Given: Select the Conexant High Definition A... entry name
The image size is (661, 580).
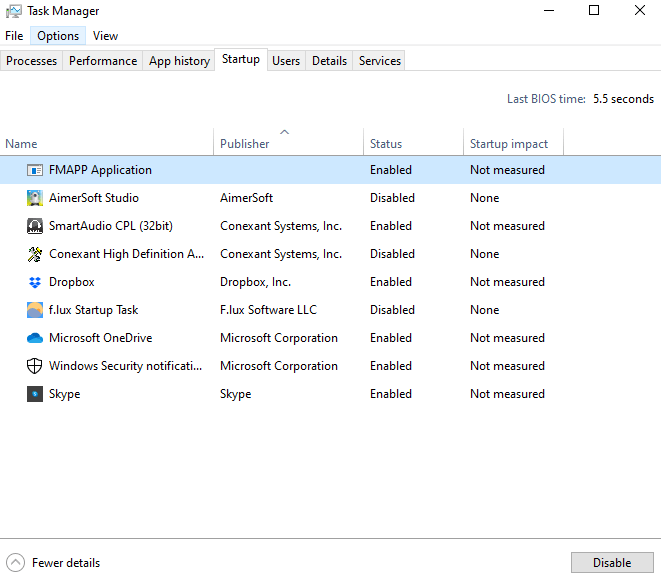Looking at the screenshot, I should (x=126, y=254).
